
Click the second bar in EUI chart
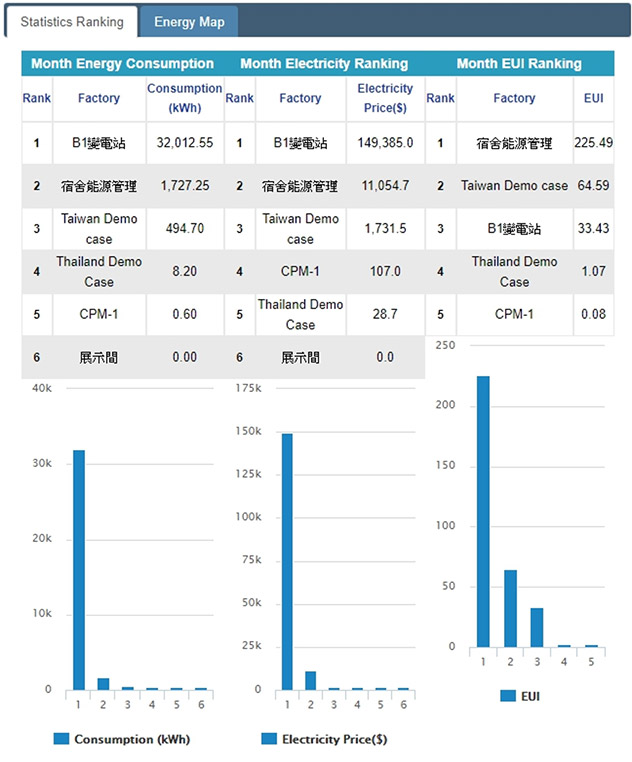click(x=510, y=608)
